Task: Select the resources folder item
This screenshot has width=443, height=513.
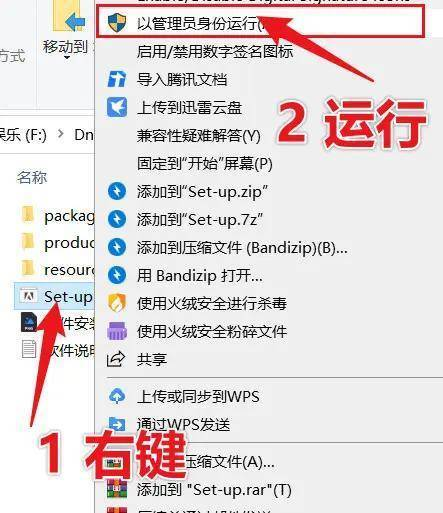Action: click(57, 269)
